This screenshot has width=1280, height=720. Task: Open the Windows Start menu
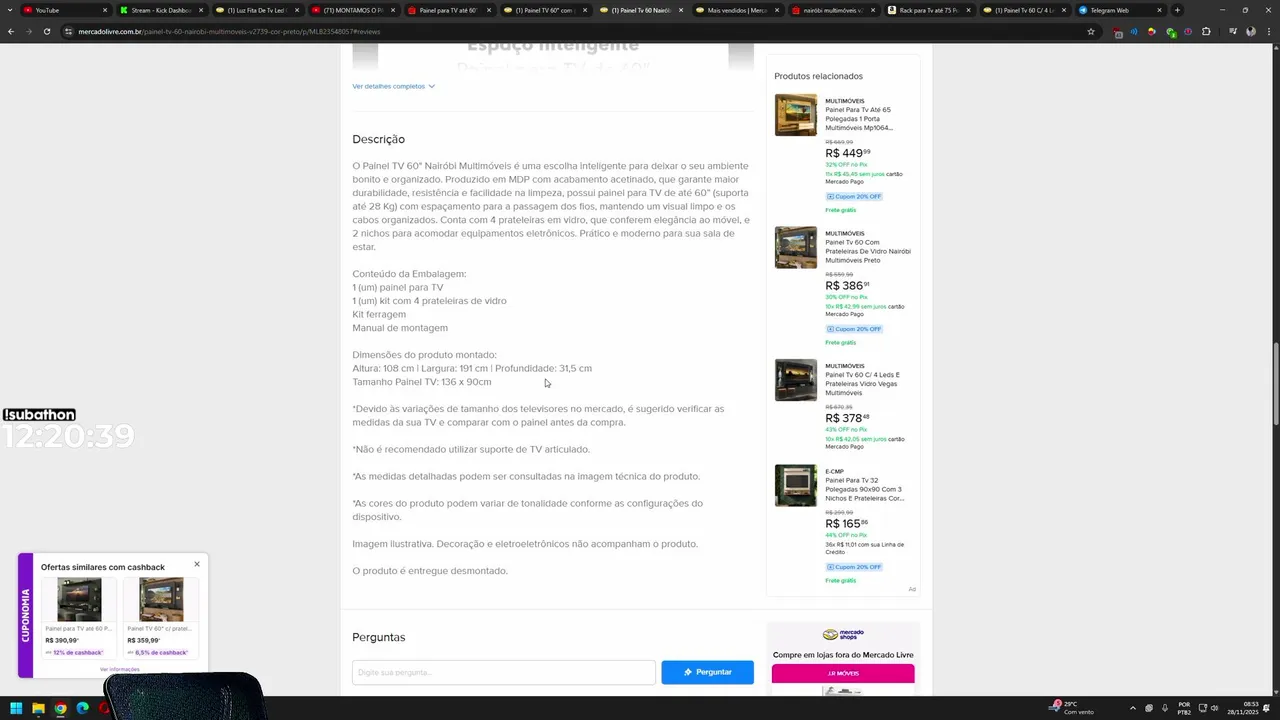coord(16,708)
